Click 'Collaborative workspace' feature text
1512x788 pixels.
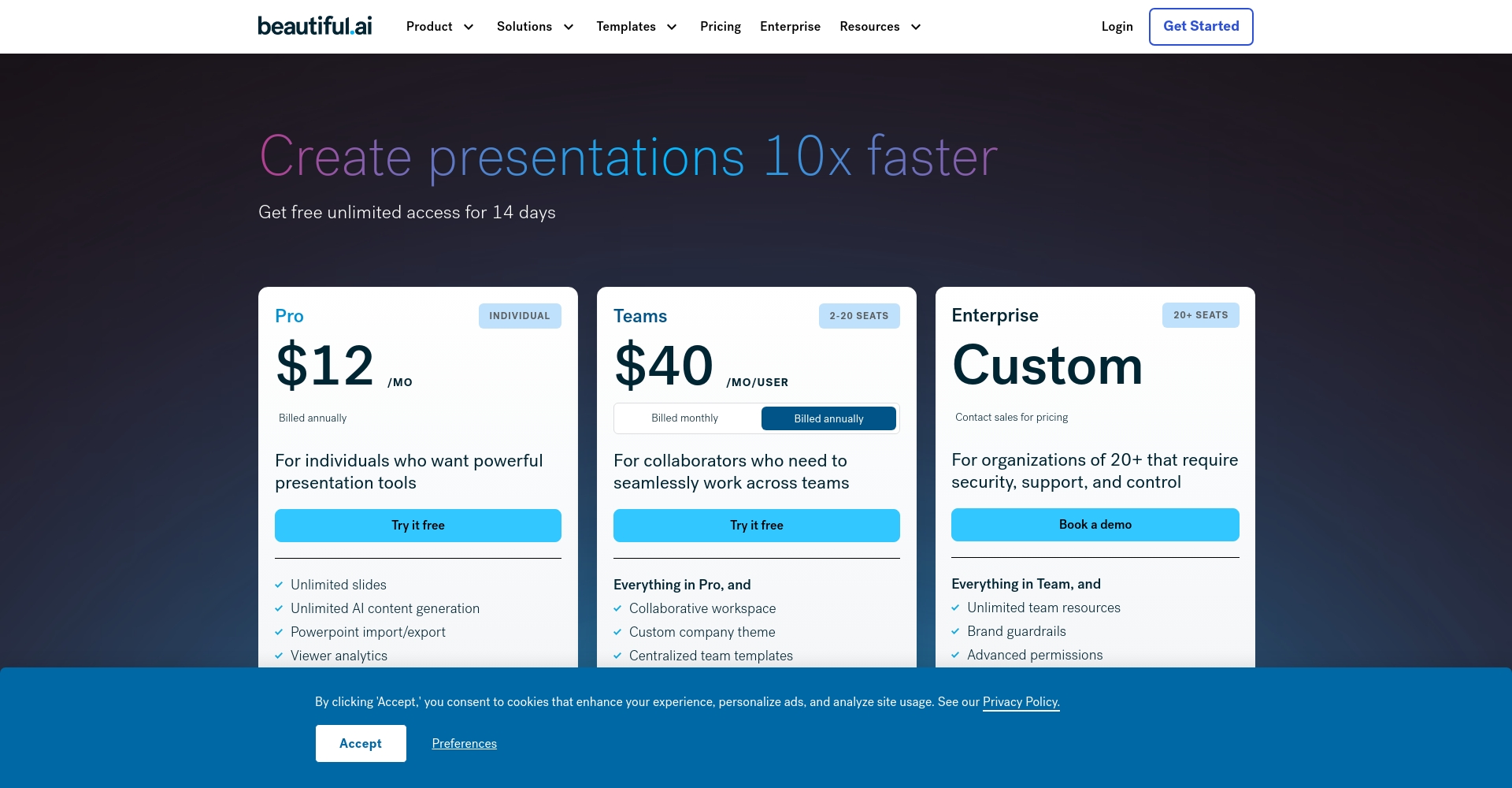[702, 608]
